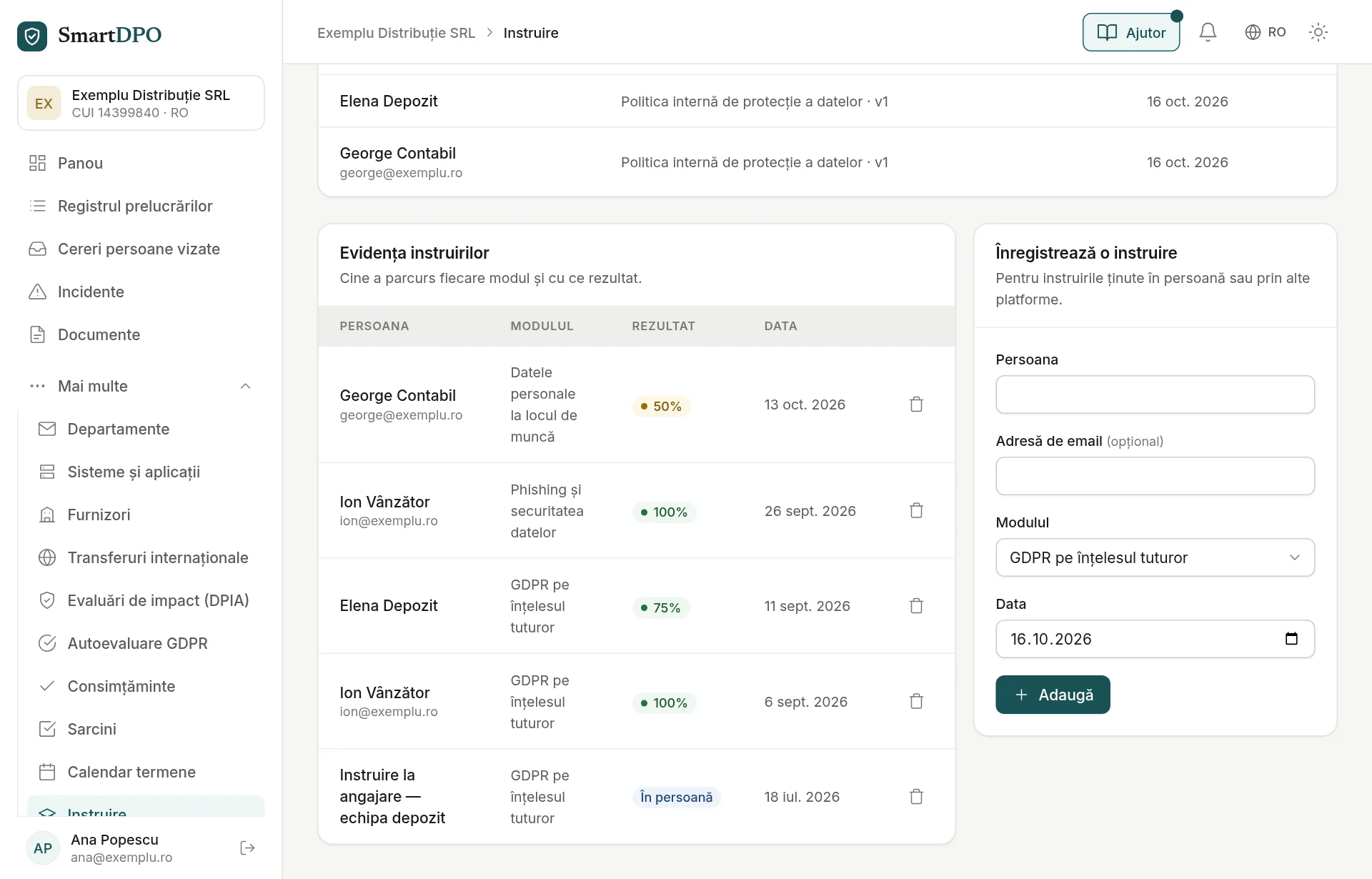The height and width of the screenshot is (879, 1372).
Task: Click the Data field showing 16.10.2026
Action: [x=1155, y=639]
